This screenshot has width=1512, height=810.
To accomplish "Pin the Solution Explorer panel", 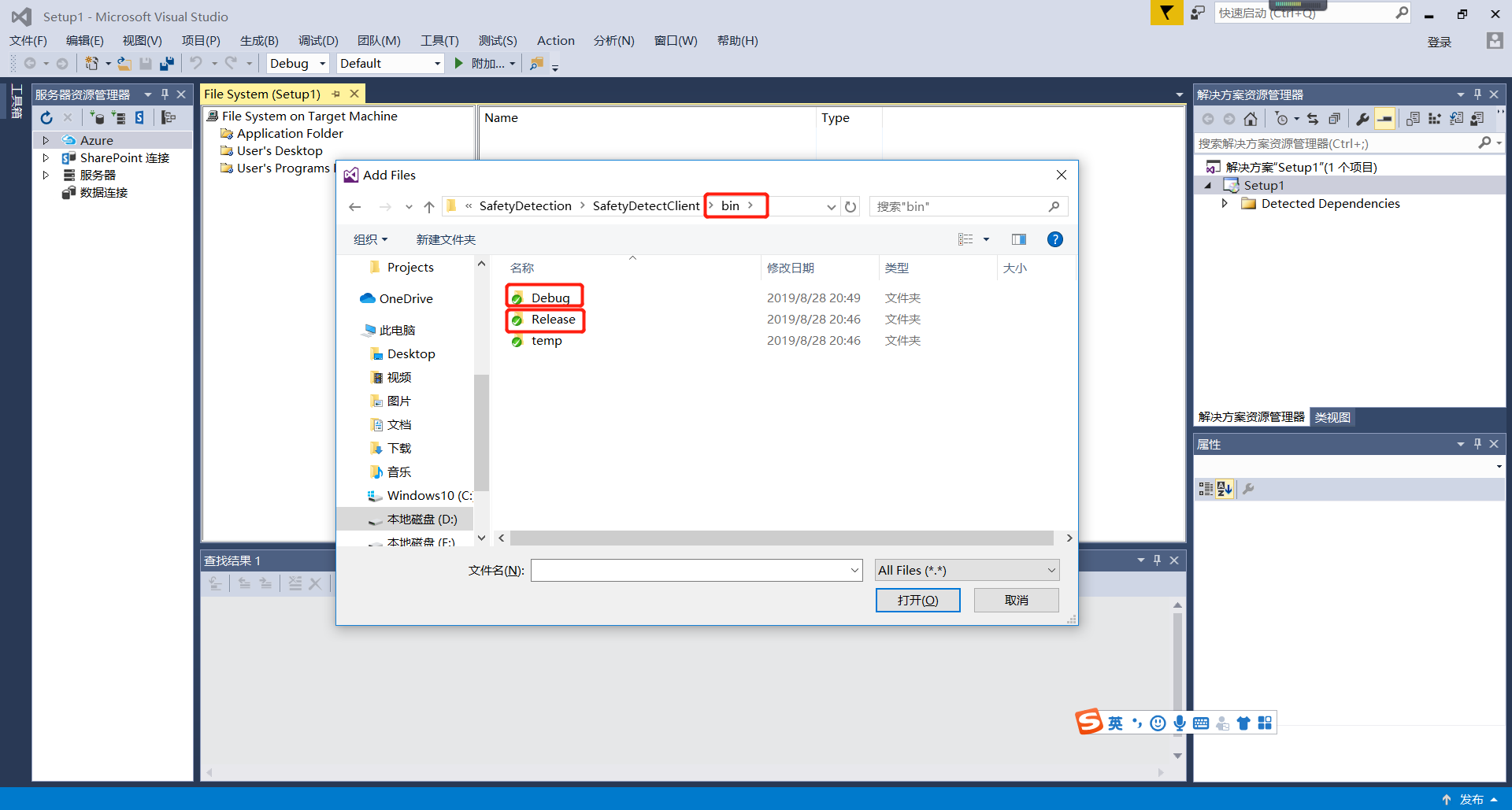I will pos(1477,94).
